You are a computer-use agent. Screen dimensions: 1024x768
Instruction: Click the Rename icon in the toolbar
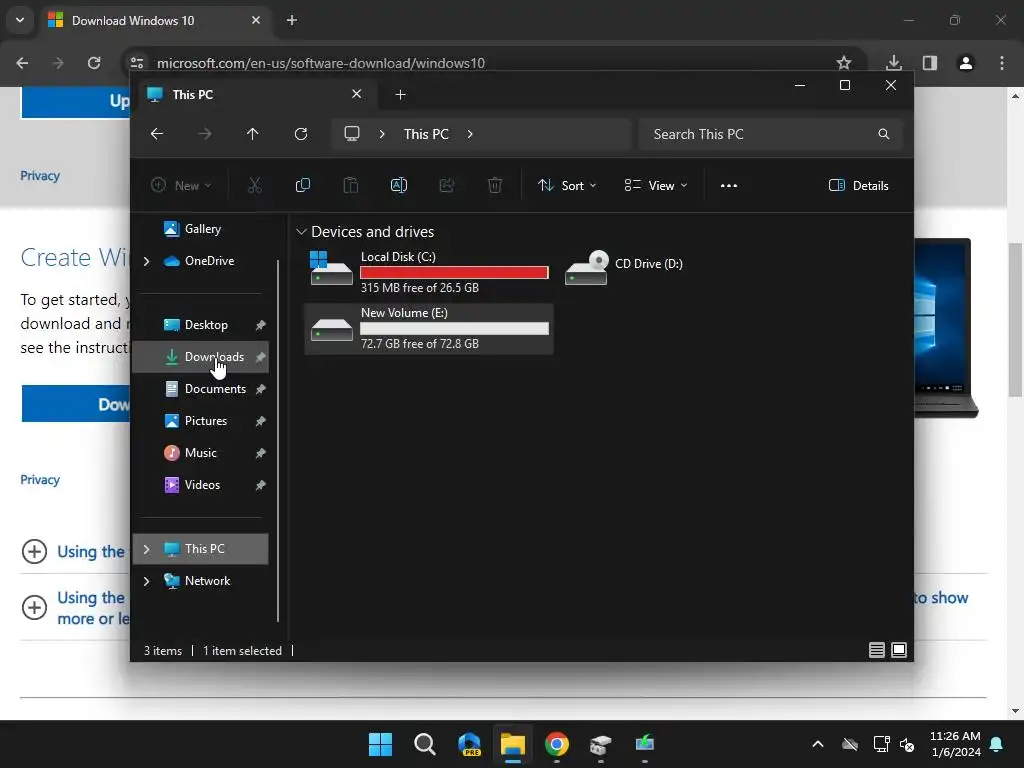point(398,185)
